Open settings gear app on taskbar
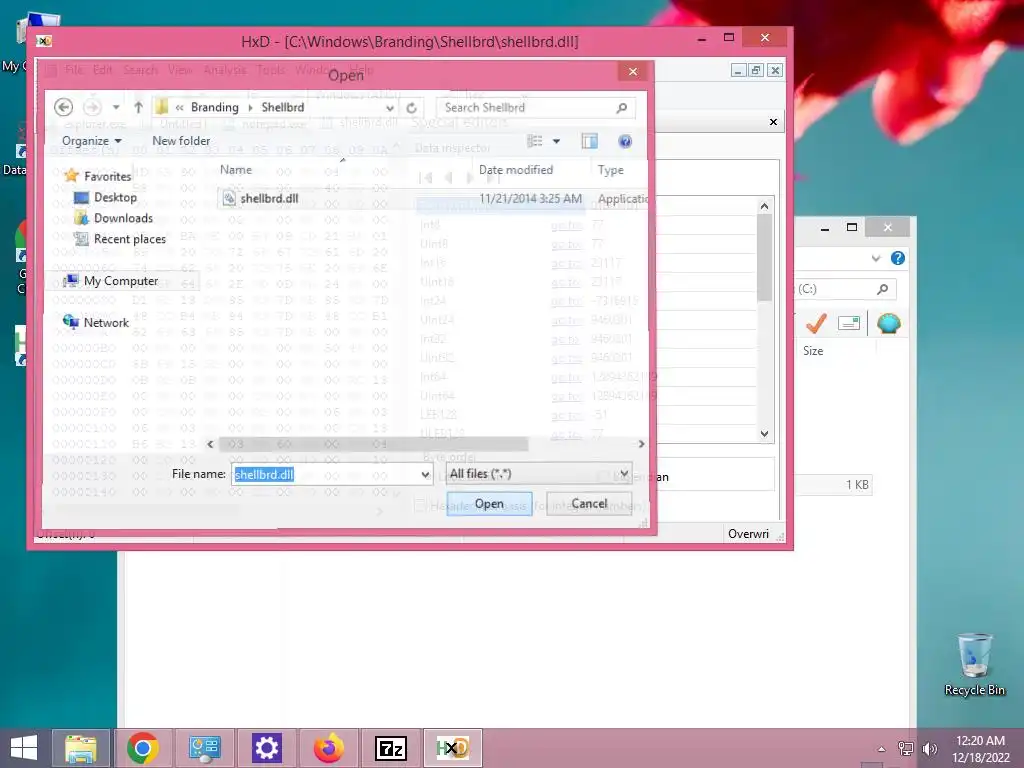This screenshot has width=1024, height=768. (267, 748)
